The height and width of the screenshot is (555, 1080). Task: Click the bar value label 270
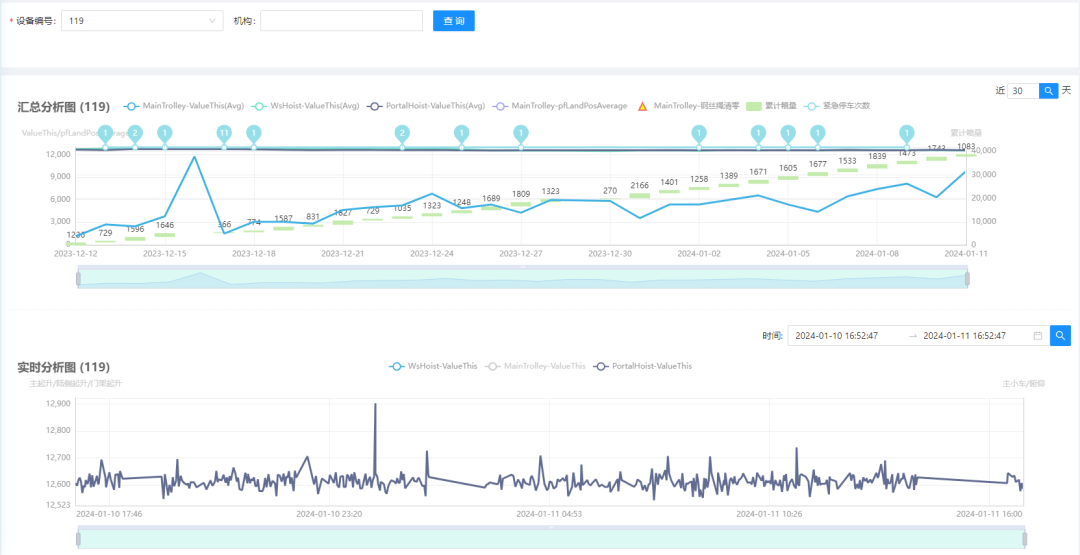(x=610, y=191)
